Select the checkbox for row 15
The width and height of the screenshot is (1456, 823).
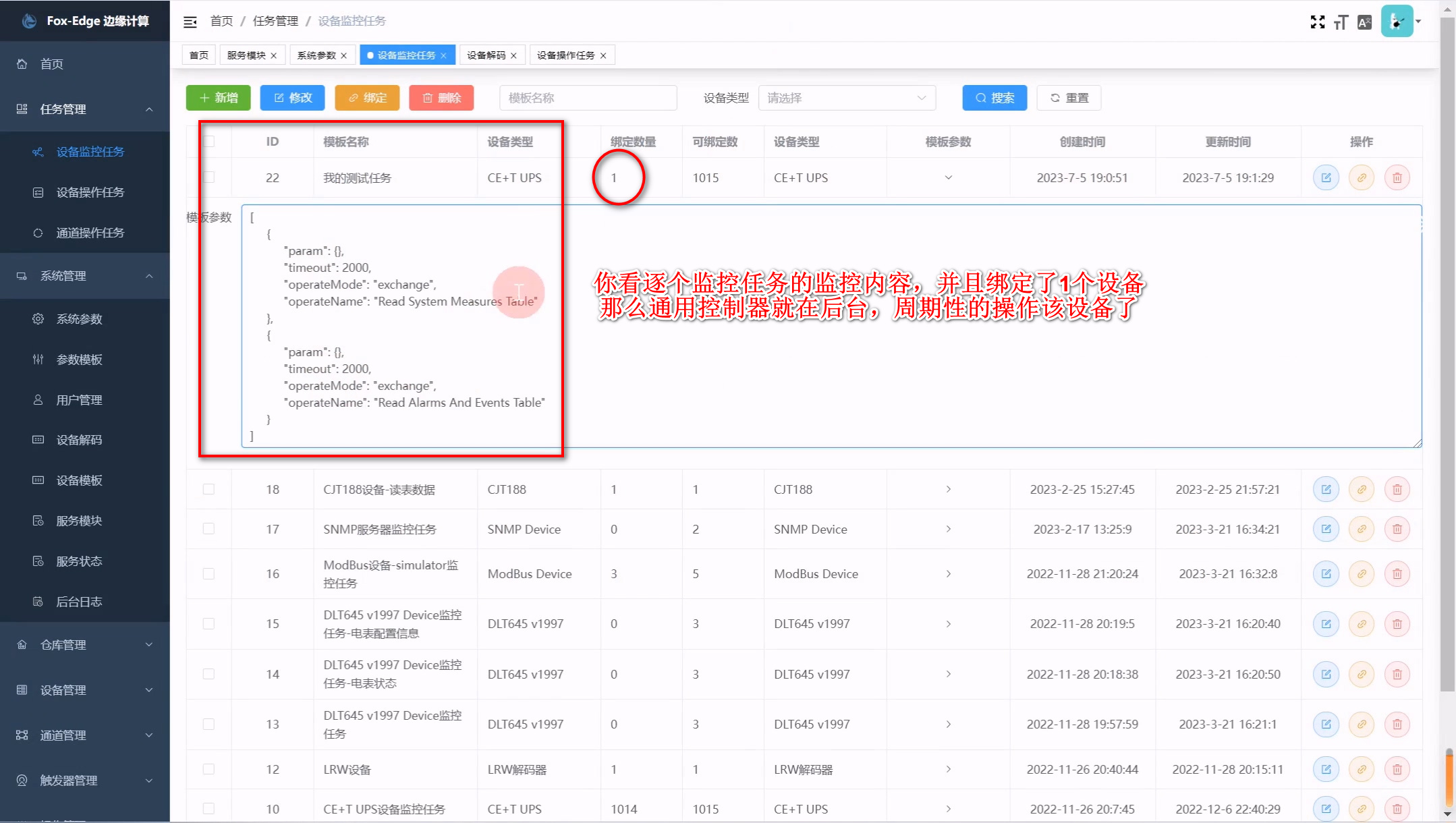tap(209, 624)
